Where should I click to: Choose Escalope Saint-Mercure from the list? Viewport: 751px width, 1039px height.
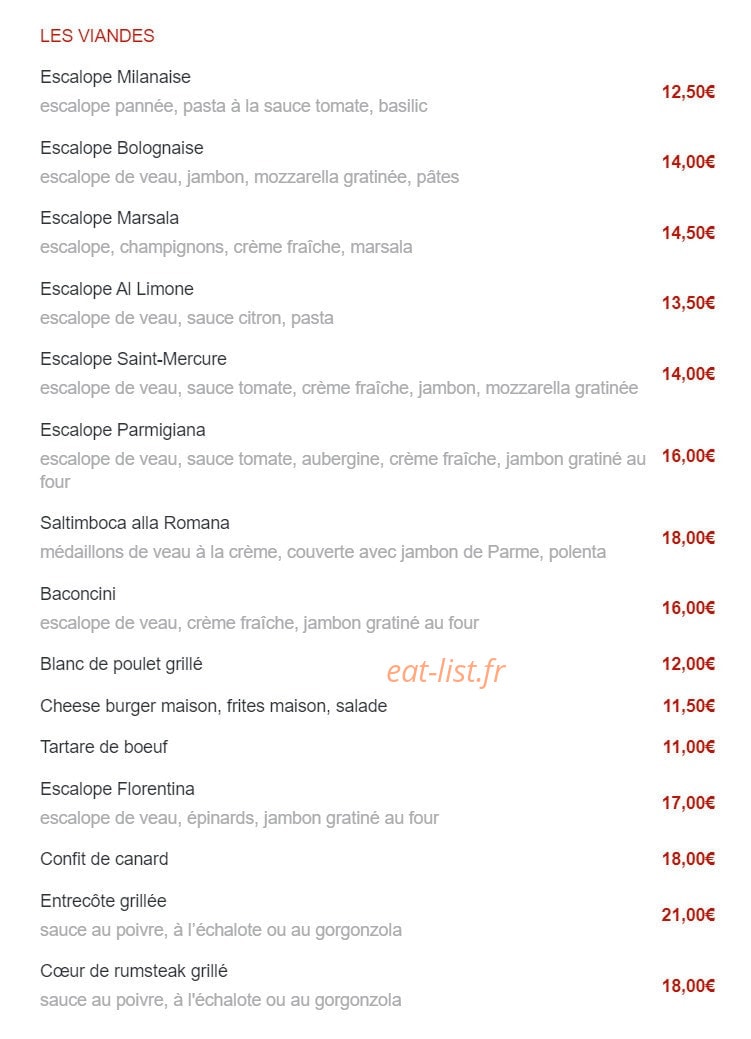click(133, 359)
